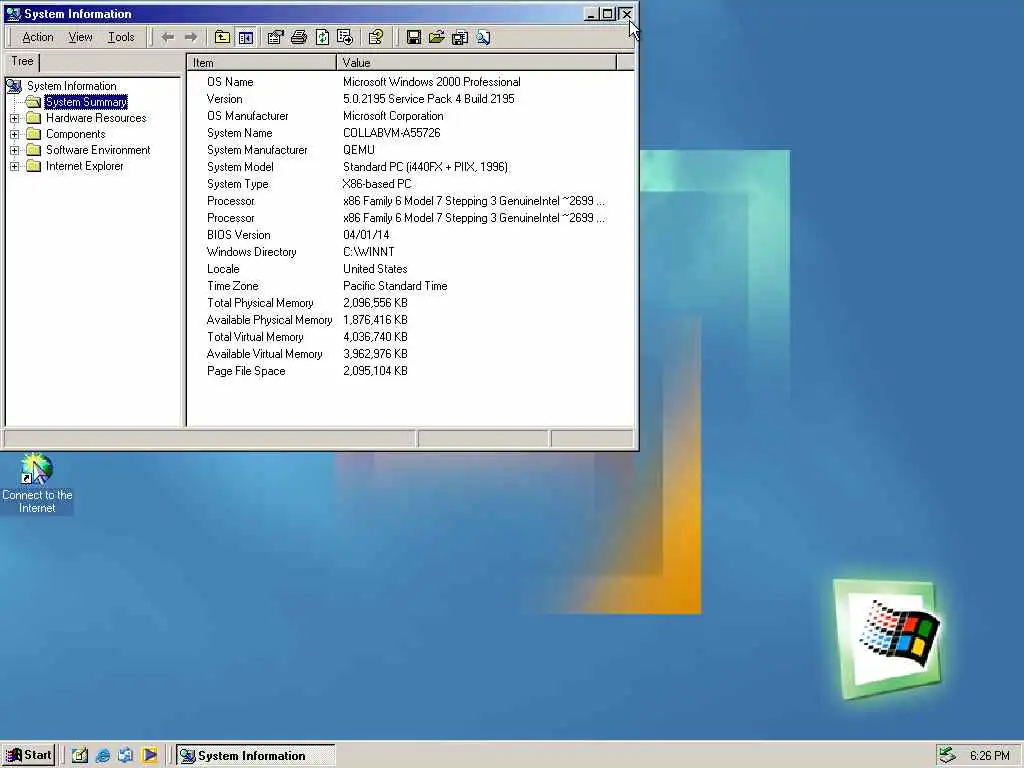
Task: Click the Export List toolbar icon
Action: [345, 37]
